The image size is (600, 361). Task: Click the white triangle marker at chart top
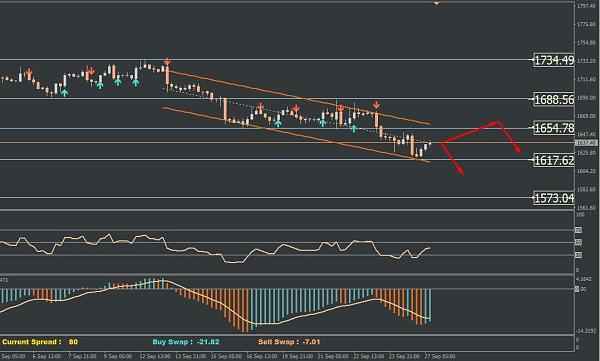tap(436, 3)
